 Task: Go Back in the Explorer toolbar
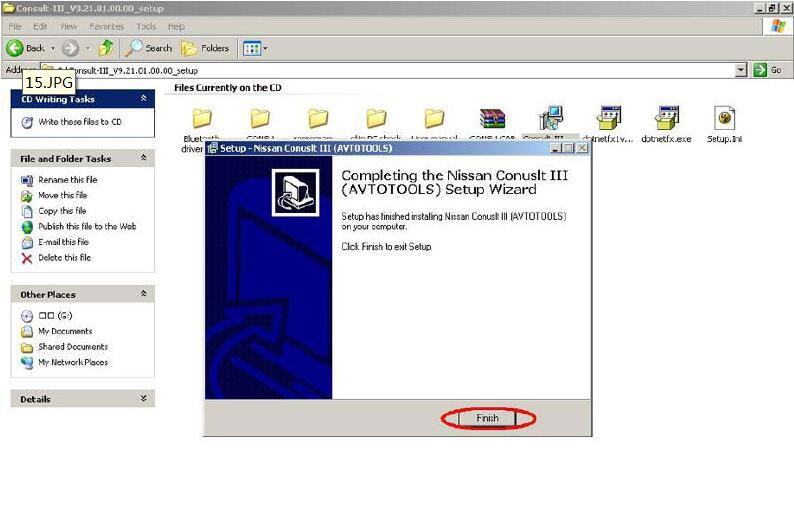click(25, 48)
